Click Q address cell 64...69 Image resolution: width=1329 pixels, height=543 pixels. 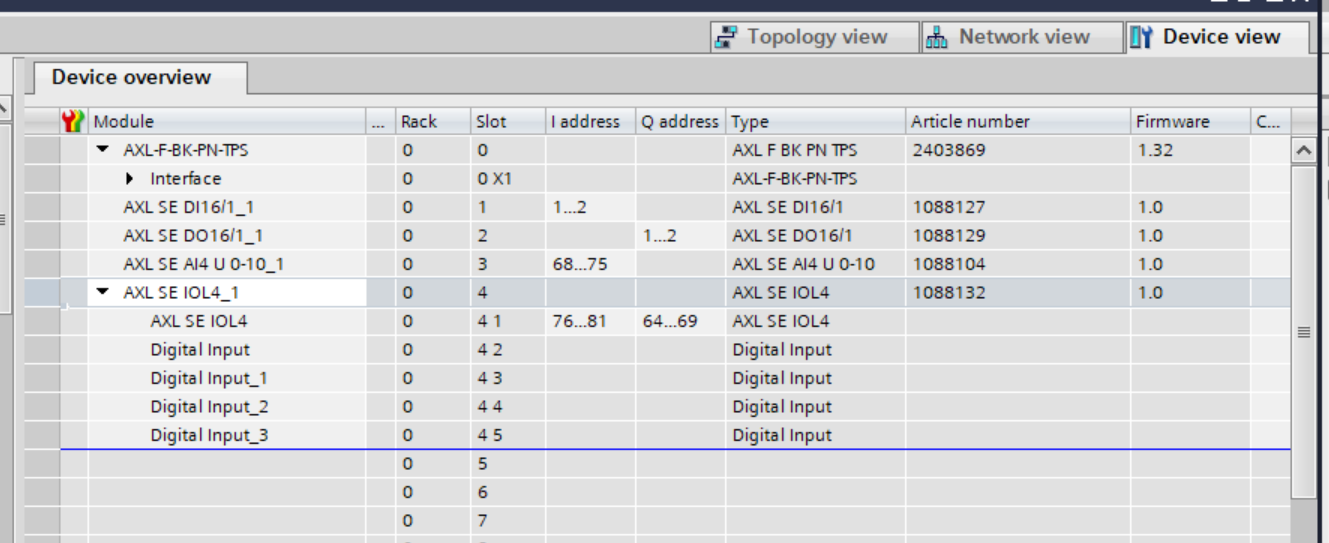point(680,321)
